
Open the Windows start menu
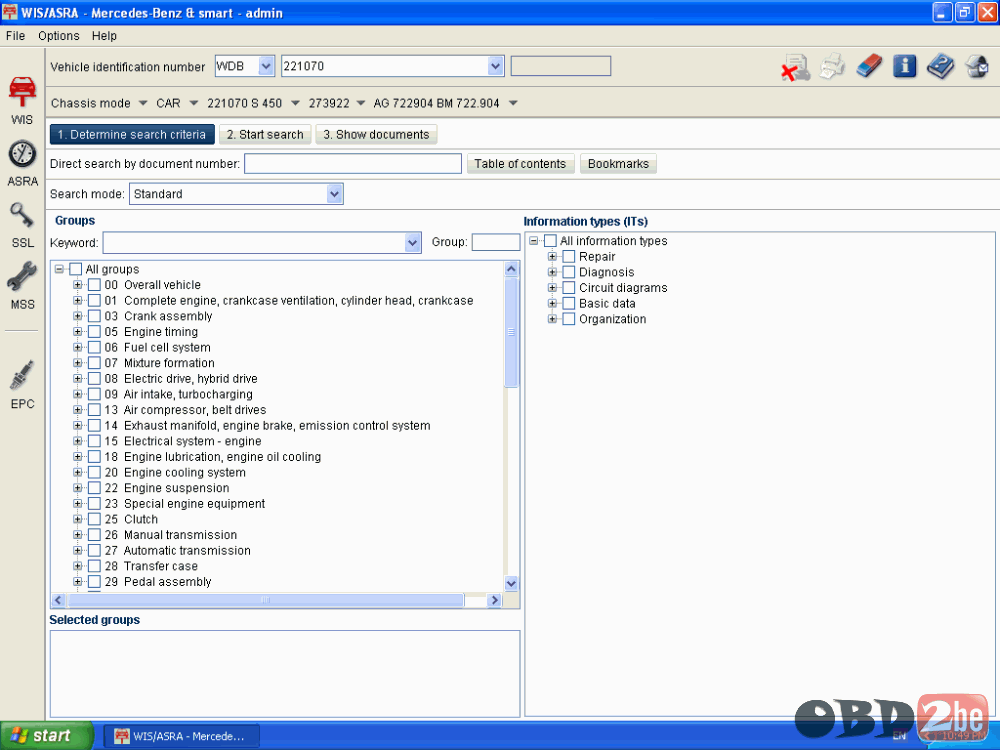tap(47, 735)
